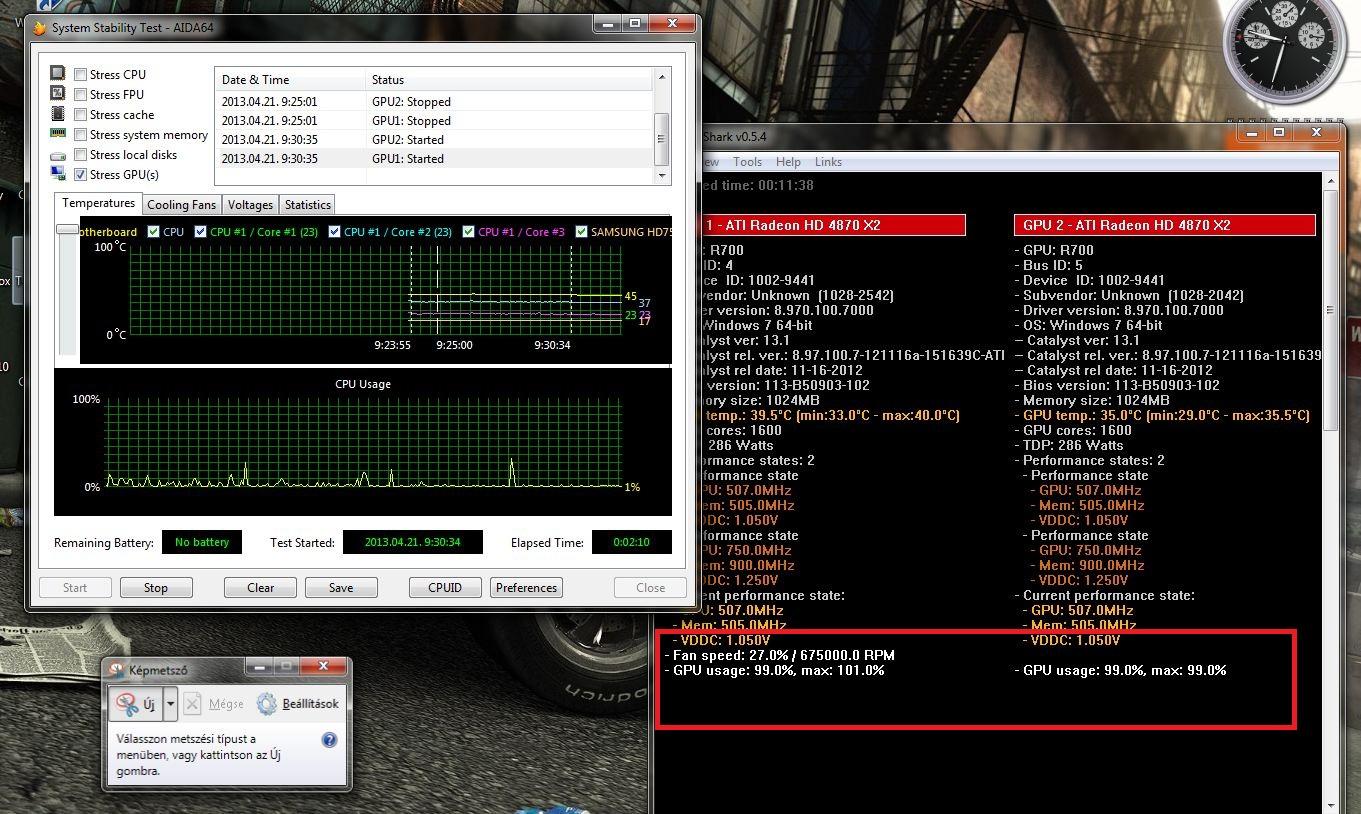Click GPU 2 'TDP: 286 Watts' line
The image size is (1361, 814).
click(x=1069, y=445)
